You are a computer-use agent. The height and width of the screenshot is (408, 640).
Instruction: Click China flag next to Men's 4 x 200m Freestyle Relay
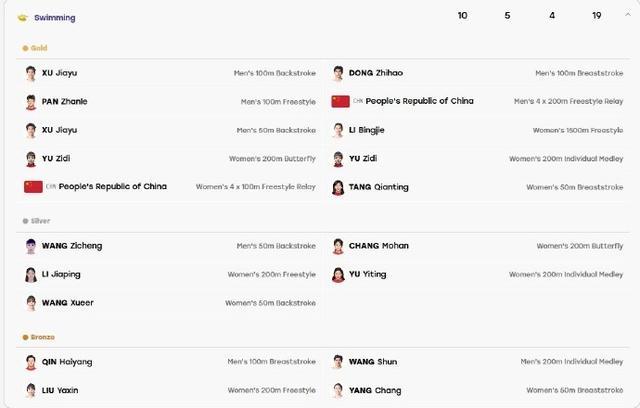[x=340, y=101]
